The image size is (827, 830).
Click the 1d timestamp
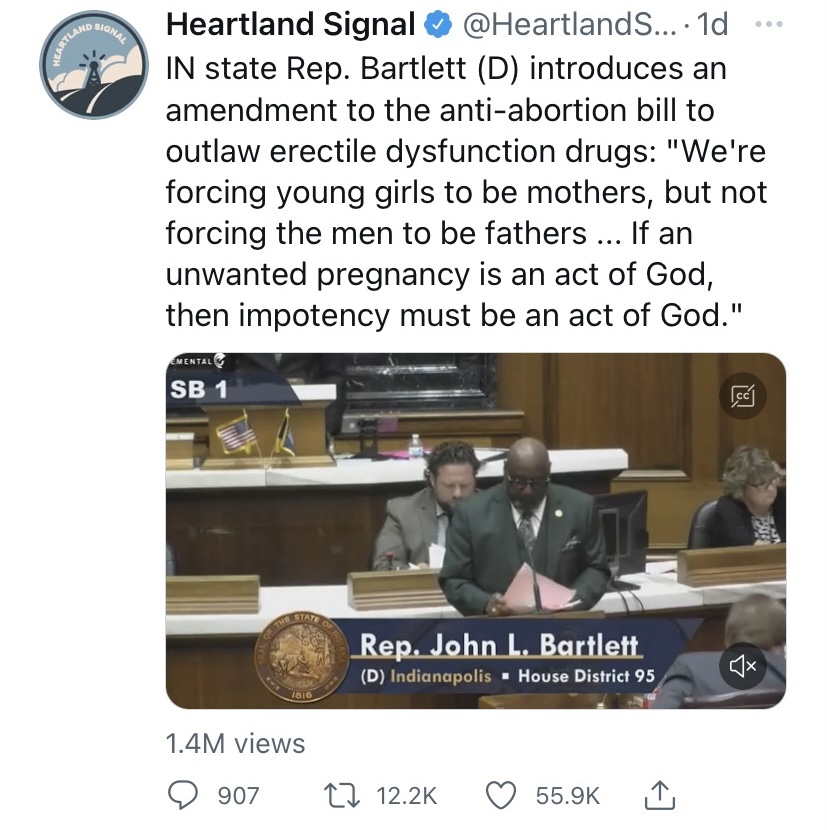click(711, 23)
